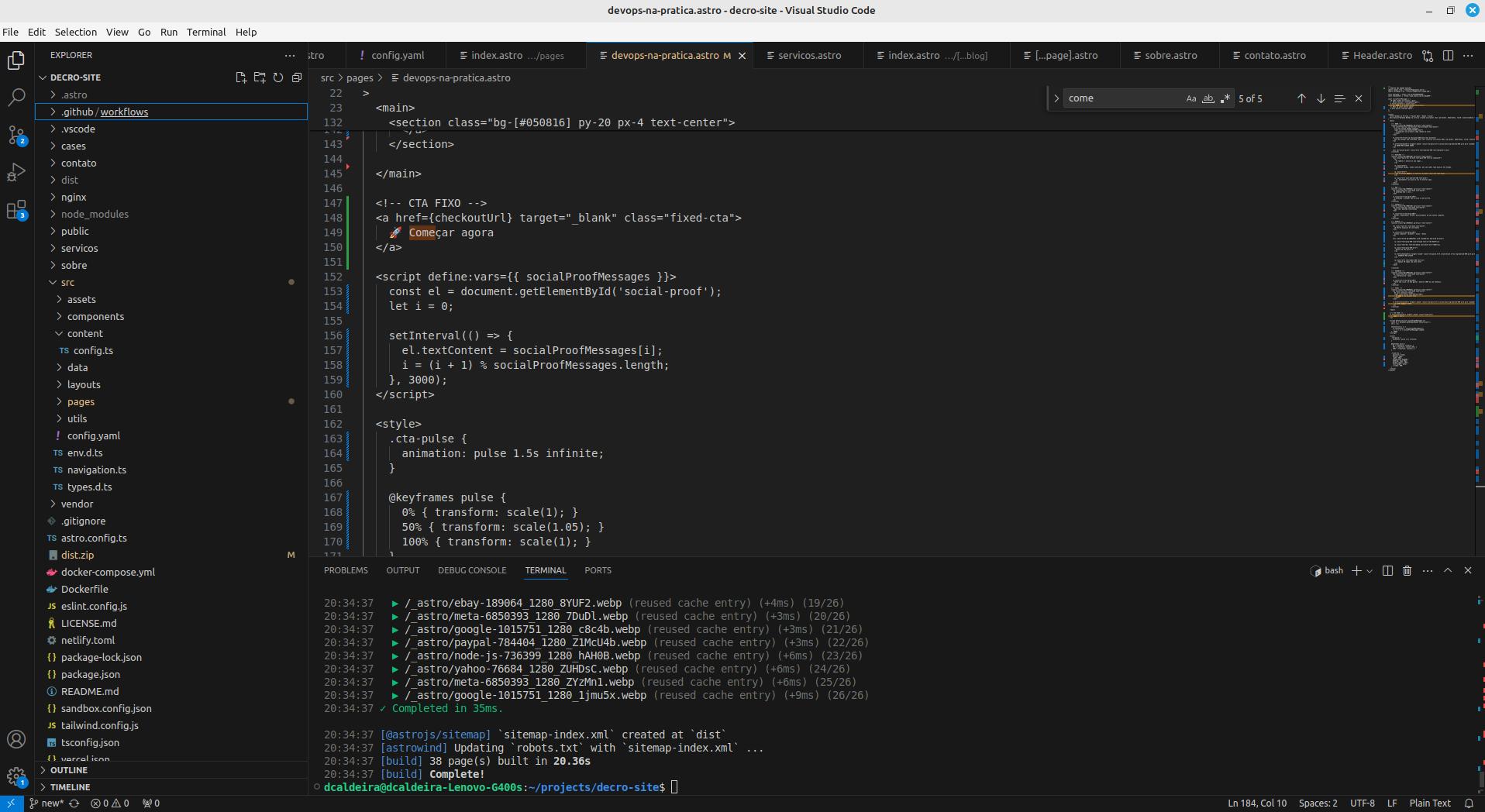Expand the node_modules folder
Image resolution: width=1485 pixels, height=812 pixels.
click(171, 214)
